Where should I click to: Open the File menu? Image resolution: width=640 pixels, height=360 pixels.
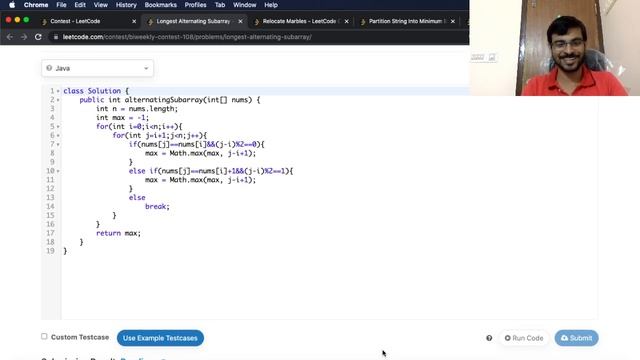click(61, 5)
